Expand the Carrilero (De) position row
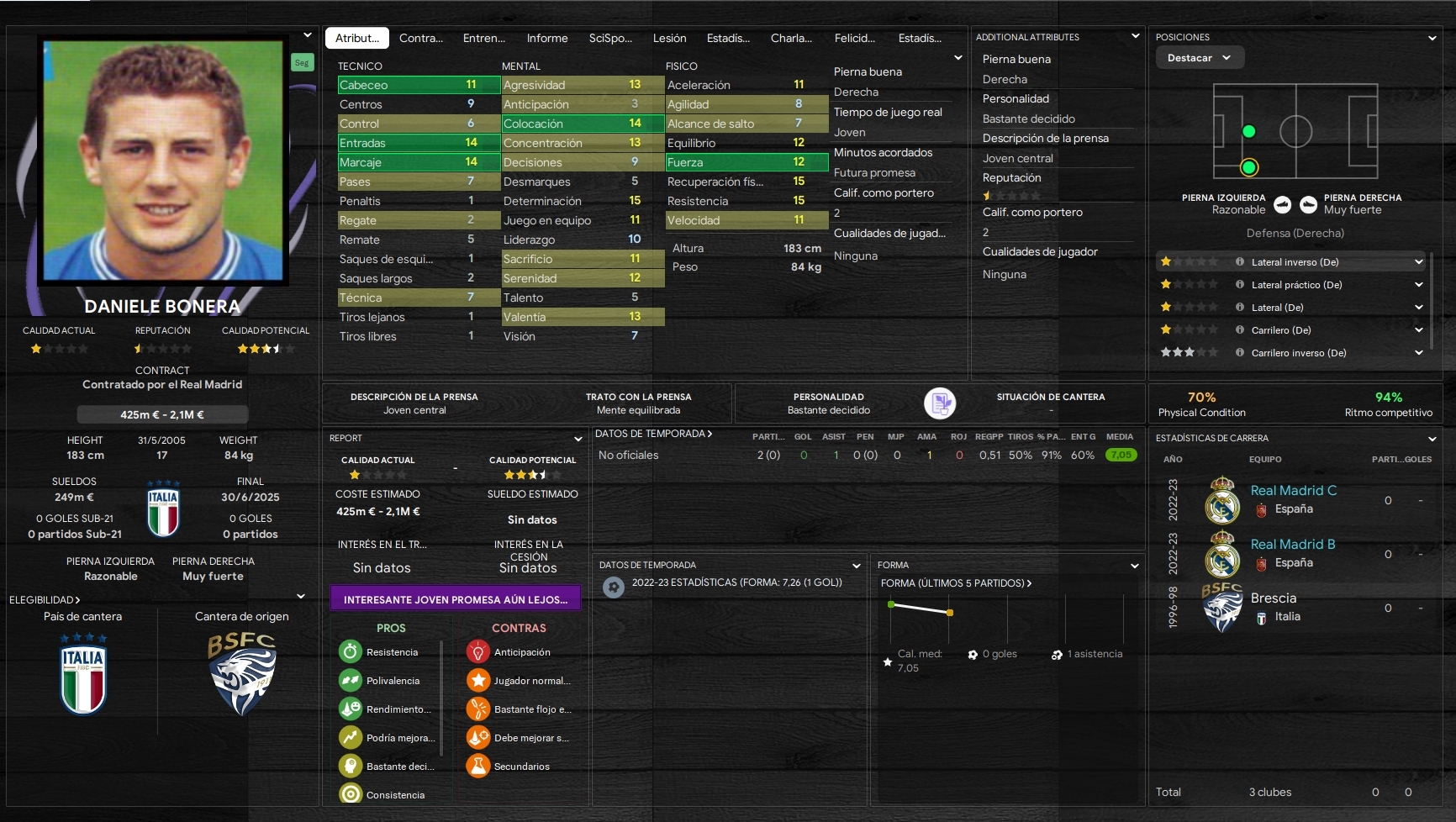1456x822 pixels. click(x=1419, y=330)
